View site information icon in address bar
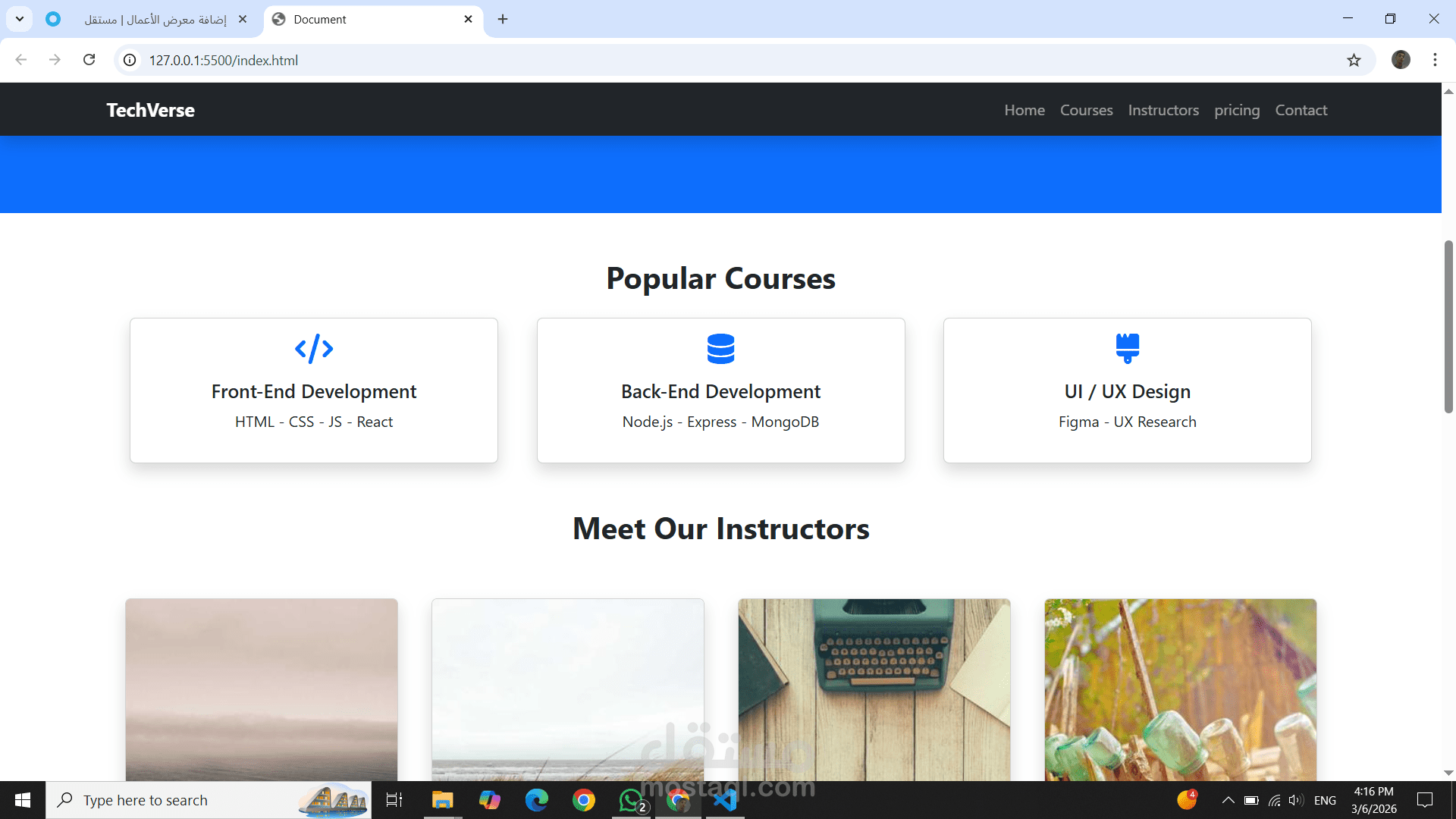Viewport: 1456px width, 819px height. pos(130,60)
